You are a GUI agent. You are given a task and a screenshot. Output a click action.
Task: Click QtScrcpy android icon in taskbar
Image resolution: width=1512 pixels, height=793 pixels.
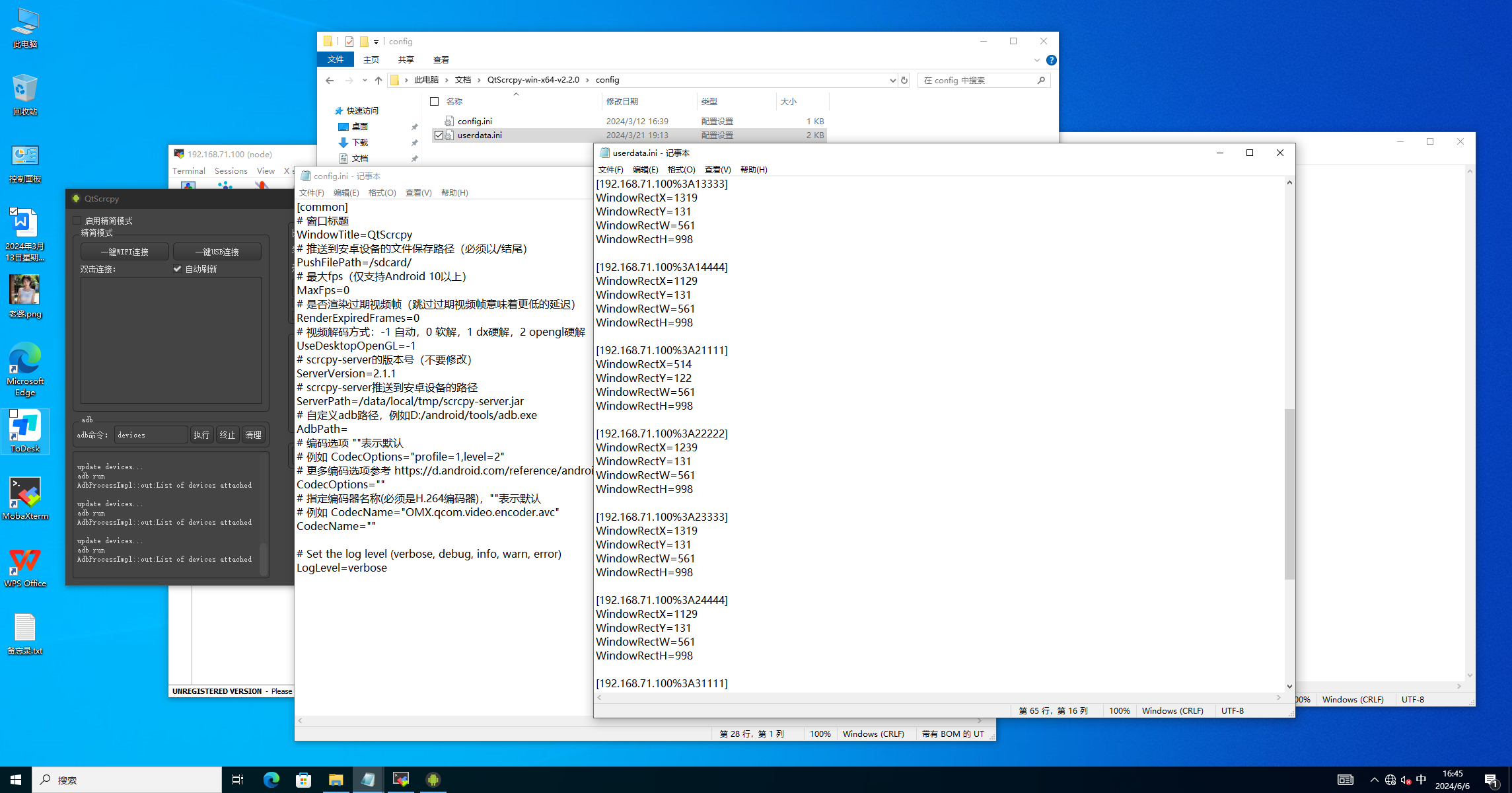[433, 780]
